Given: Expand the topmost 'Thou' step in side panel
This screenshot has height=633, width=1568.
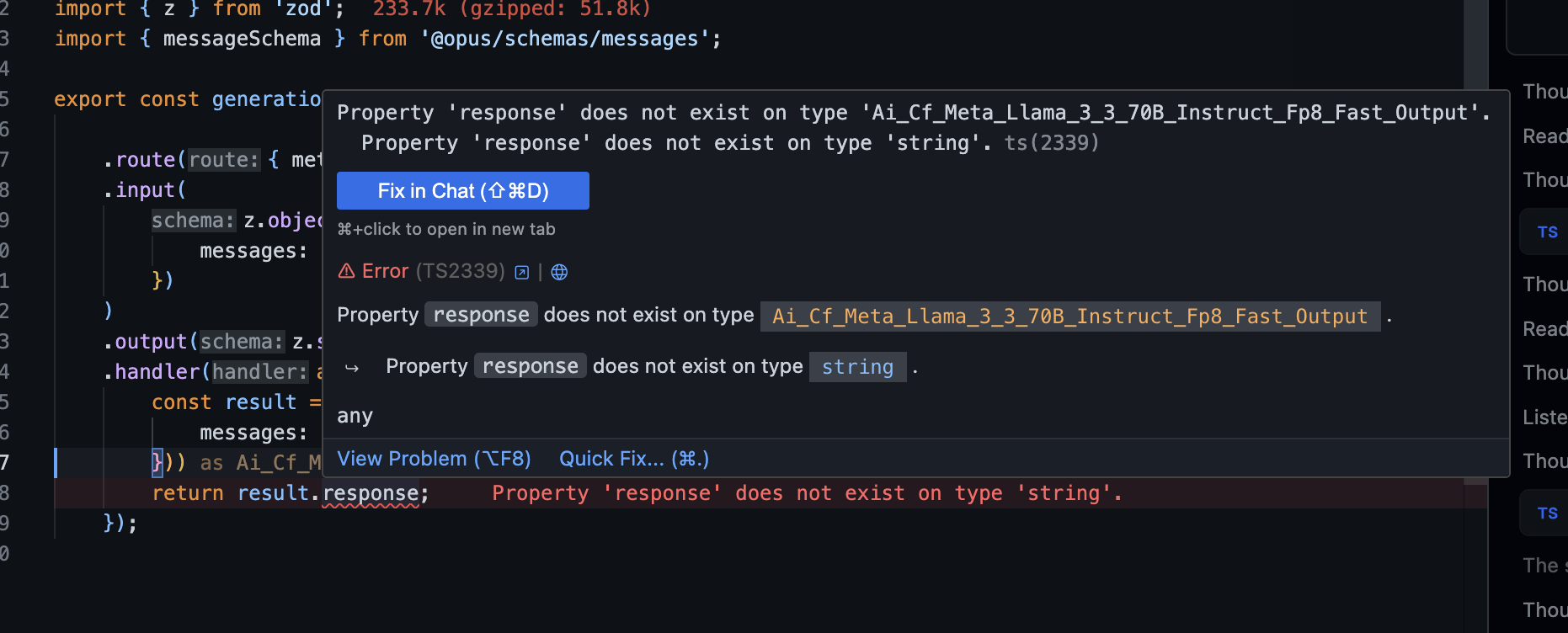Looking at the screenshot, I should (1544, 92).
